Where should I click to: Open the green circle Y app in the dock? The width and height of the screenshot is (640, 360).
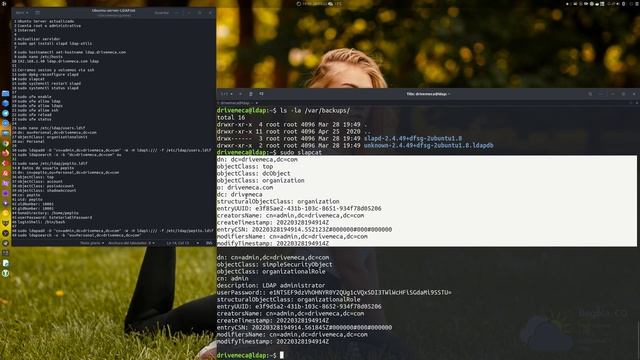point(5,273)
